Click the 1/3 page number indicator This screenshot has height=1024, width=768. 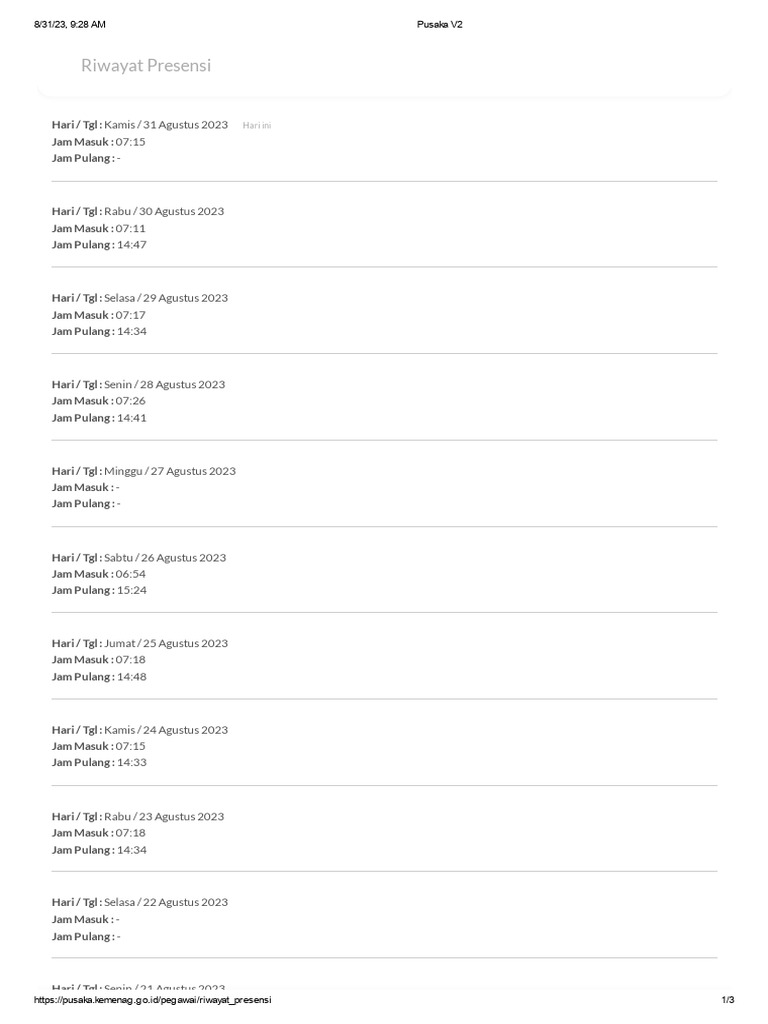[x=727, y=1000]
